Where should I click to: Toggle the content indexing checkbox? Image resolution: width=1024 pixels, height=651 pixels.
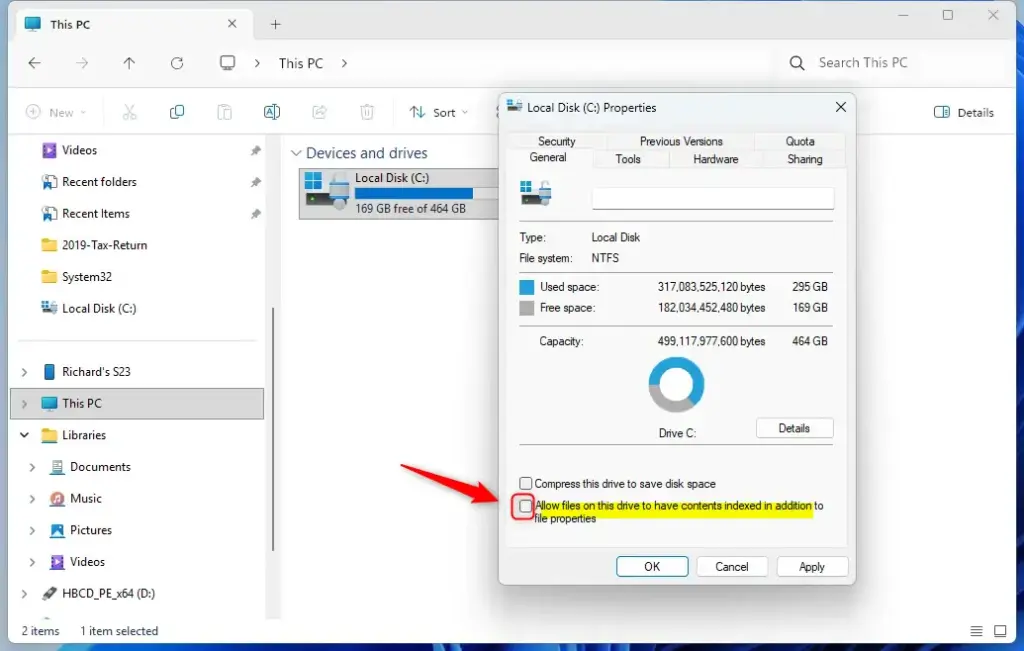tap(525, 506)
